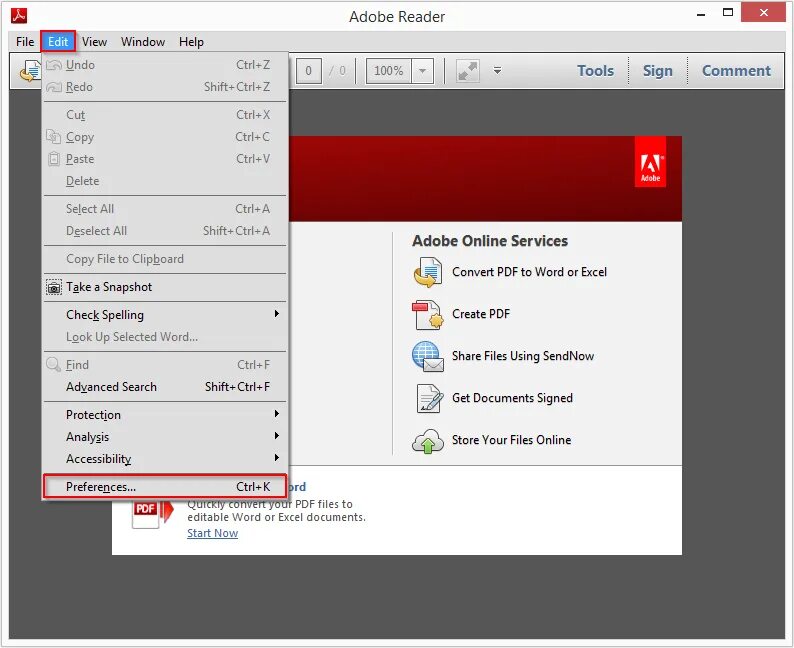Choose Advanced Search menu entry

pos(165,387)
